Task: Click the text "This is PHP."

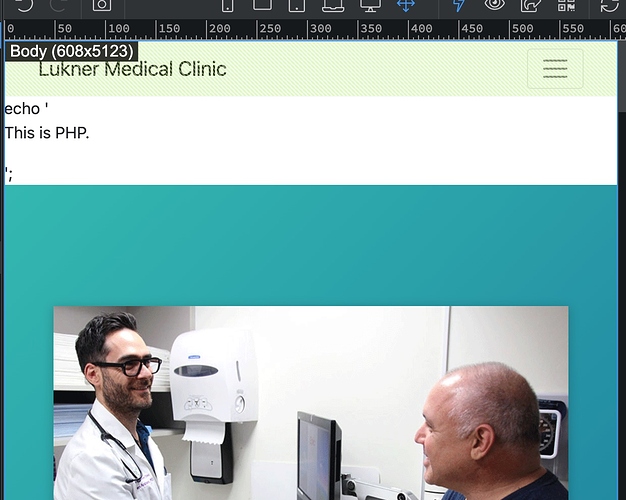Action: pyautogui.click(x=47, y=133)
